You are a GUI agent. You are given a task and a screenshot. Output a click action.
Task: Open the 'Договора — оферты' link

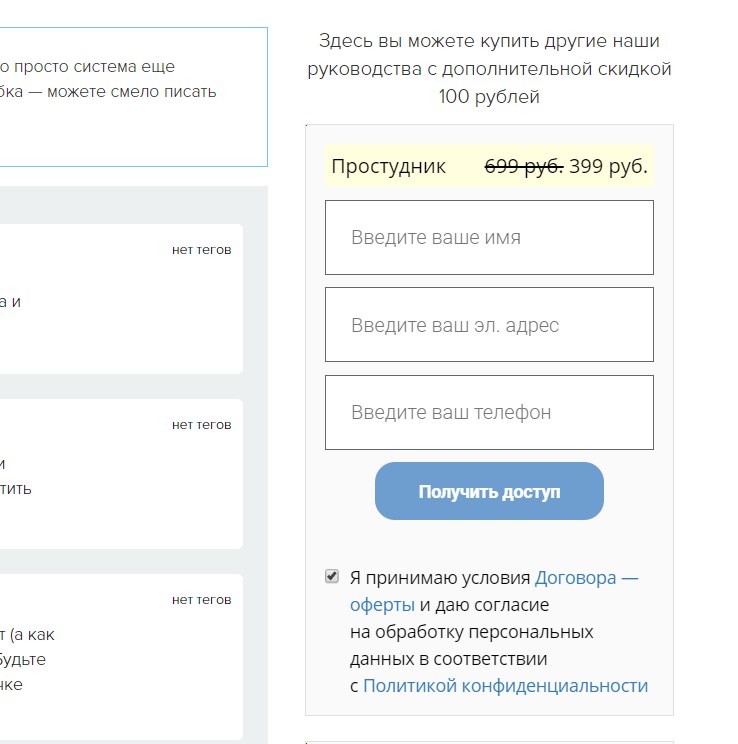[x=586, y=578]
